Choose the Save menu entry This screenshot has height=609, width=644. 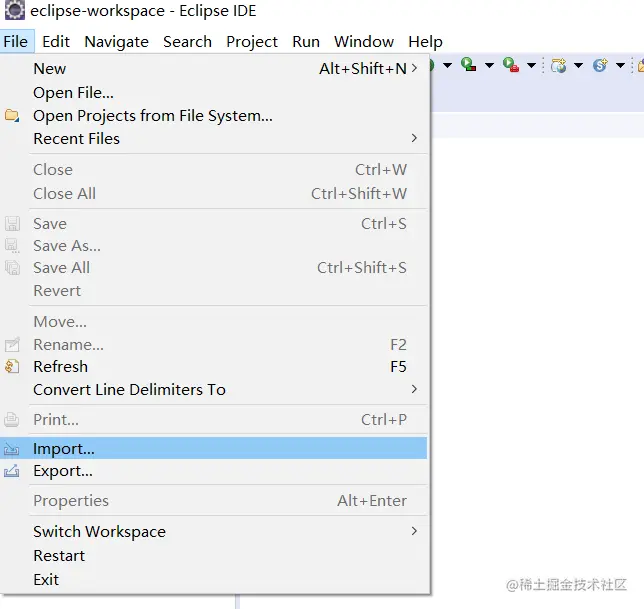pyautogui.click(x=214, y=223)
